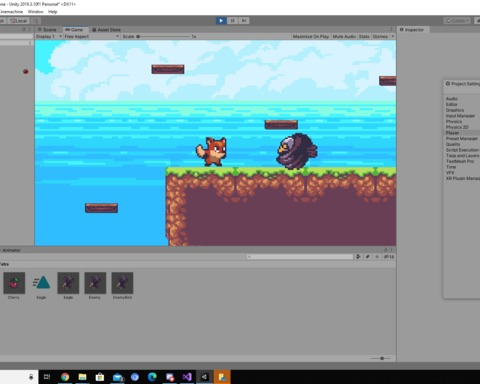Select the Eagle prefab thumbnail
The height and width of the screenshot is (384, 480).
pos(68,283)
